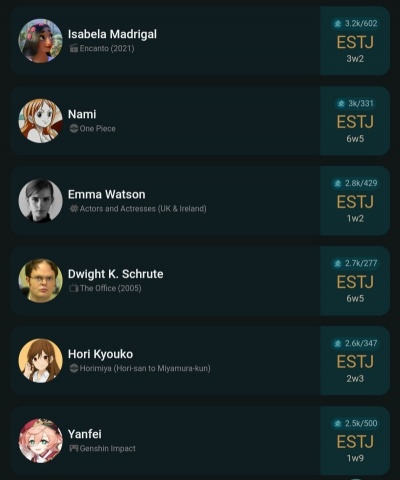Click the vote icon beside 2.7k/277
The width and height of the screenshot is (400, 480).
point(338,263)
